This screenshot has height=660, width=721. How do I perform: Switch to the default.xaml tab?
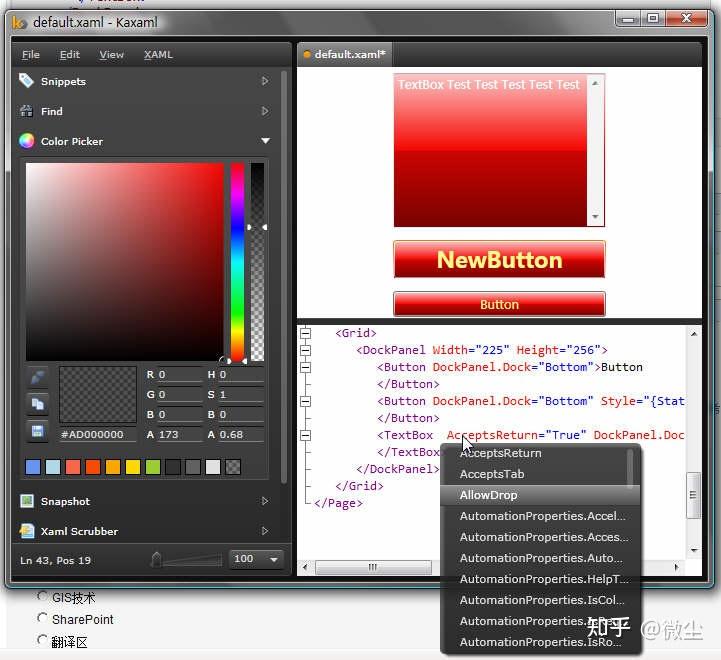(345, 54)
